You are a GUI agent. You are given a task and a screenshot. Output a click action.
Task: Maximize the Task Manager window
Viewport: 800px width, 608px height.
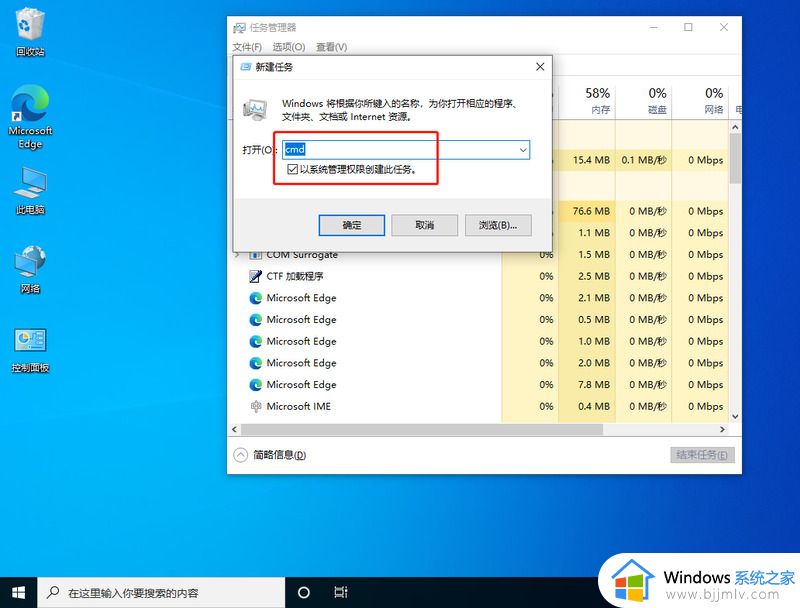point(688,27)
